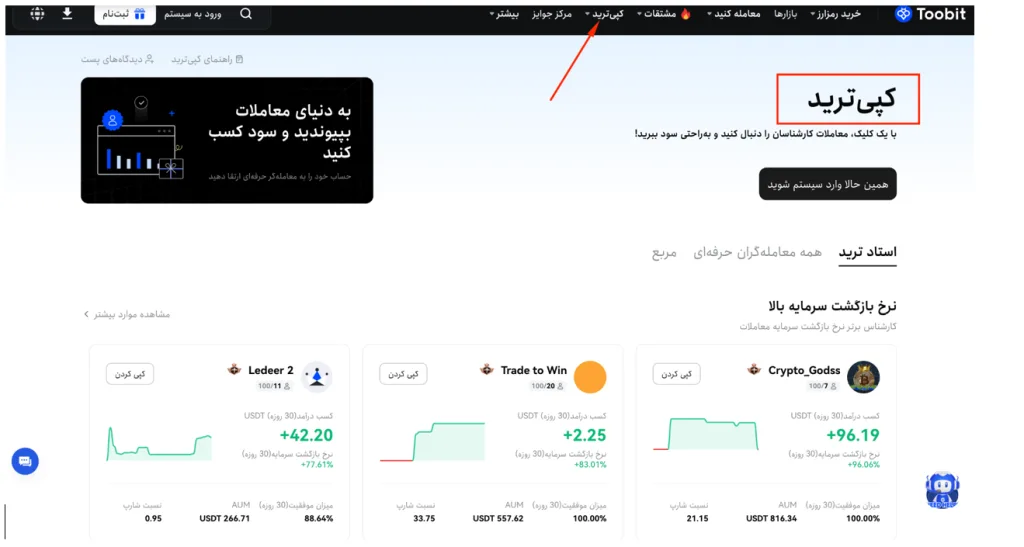Click Ledeer 2 trader avatar

[316, 377]
